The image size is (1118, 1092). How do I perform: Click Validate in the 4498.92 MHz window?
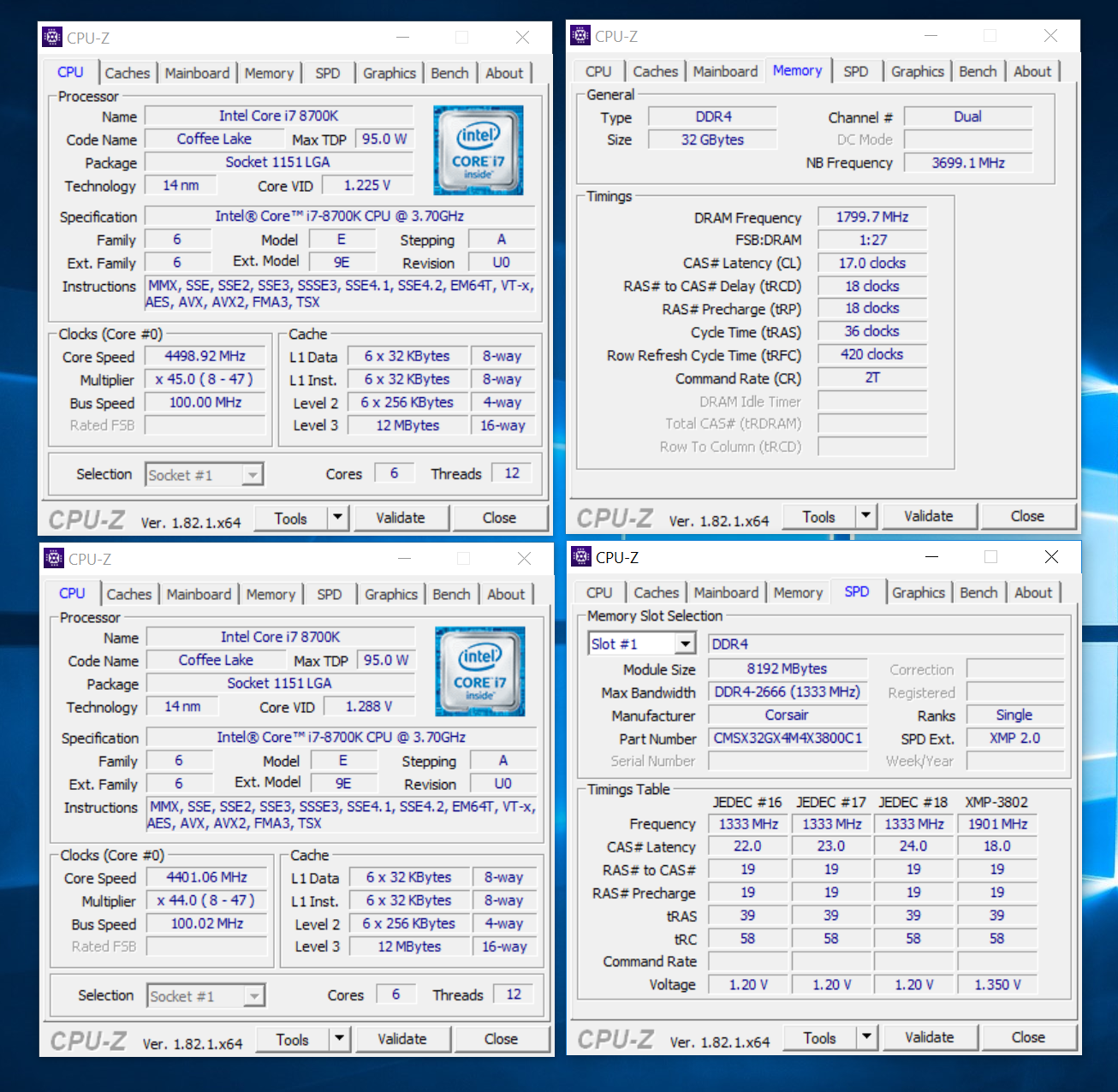tap(400, 517)
